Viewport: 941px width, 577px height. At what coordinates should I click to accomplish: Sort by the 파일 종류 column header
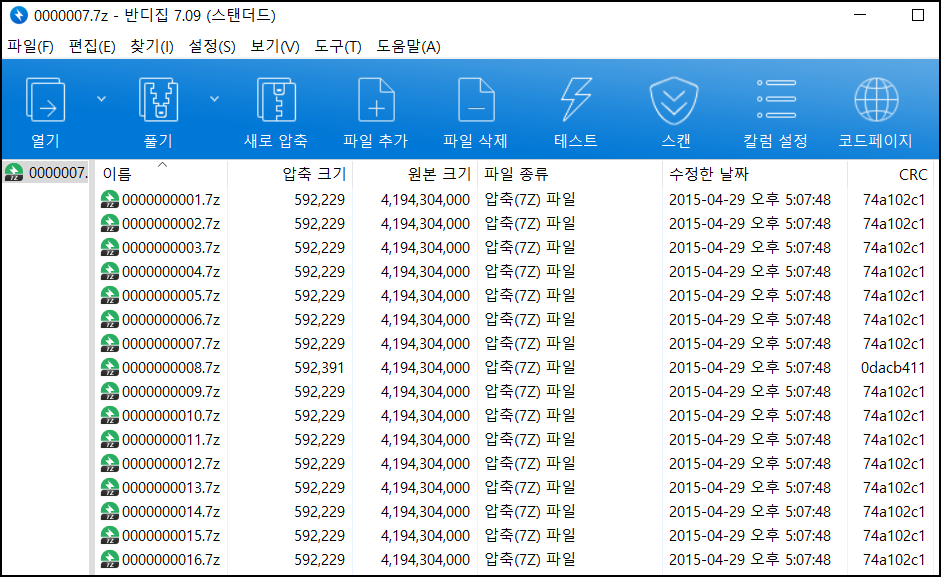click(x=570, y=174)
